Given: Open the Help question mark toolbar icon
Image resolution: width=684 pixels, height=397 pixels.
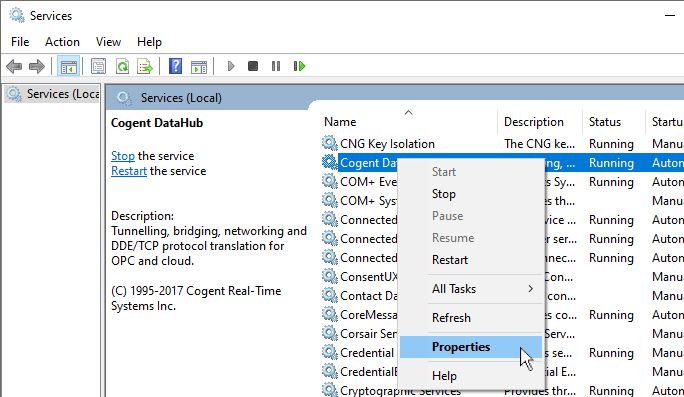Looking at the screenshot, I should coord(175,66).
